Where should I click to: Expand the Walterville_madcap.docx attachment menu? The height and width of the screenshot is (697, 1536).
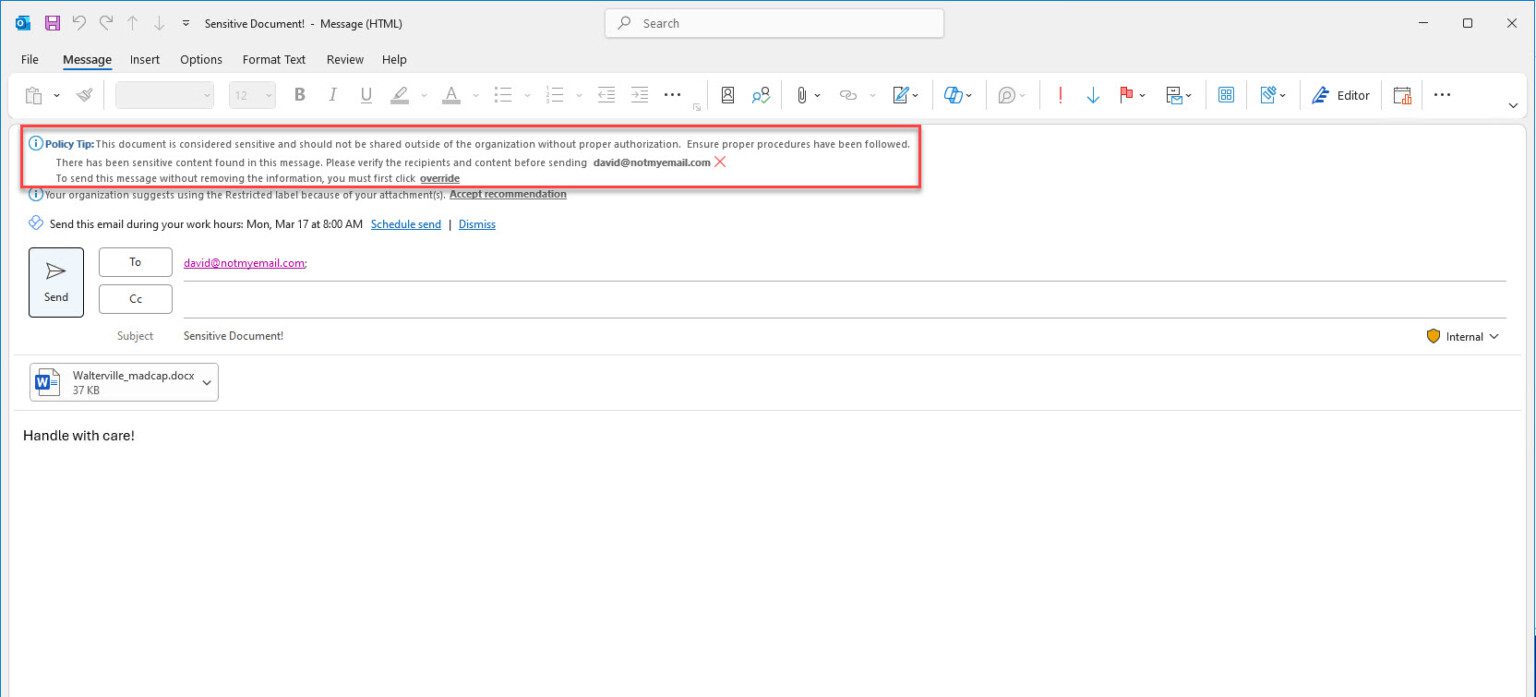coord(207,381)
